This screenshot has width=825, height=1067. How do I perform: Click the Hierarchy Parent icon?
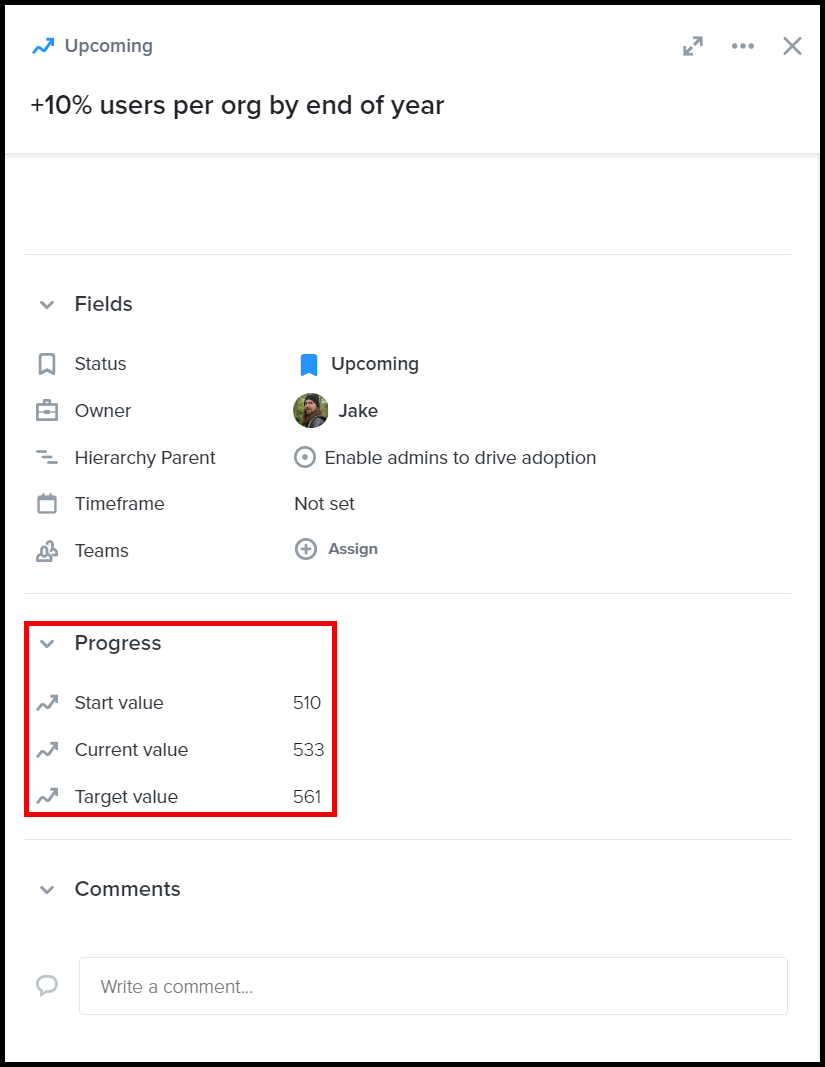(x=47, y=457)
